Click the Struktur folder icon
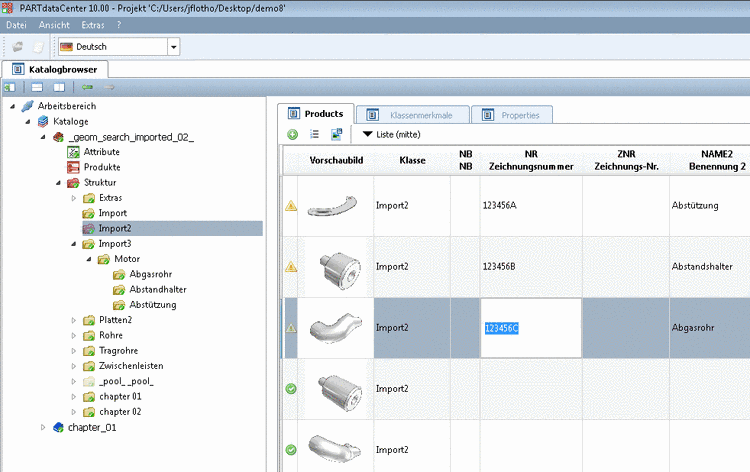Viewport: 750px width, 472px height. (73, 183)
